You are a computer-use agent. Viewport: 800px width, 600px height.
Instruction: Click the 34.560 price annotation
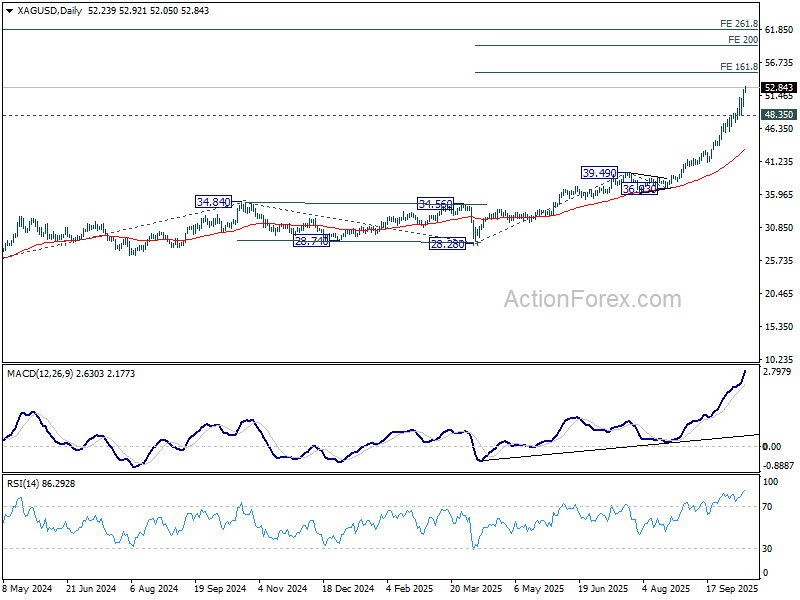click(x=436, y=204)
